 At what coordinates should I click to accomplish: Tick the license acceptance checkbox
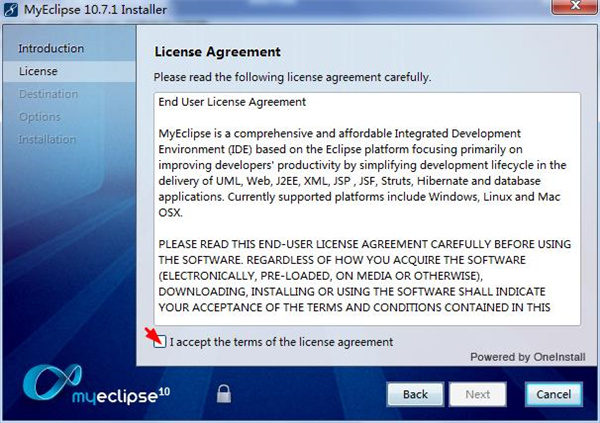pyautogui.click(x=161, y=342)
